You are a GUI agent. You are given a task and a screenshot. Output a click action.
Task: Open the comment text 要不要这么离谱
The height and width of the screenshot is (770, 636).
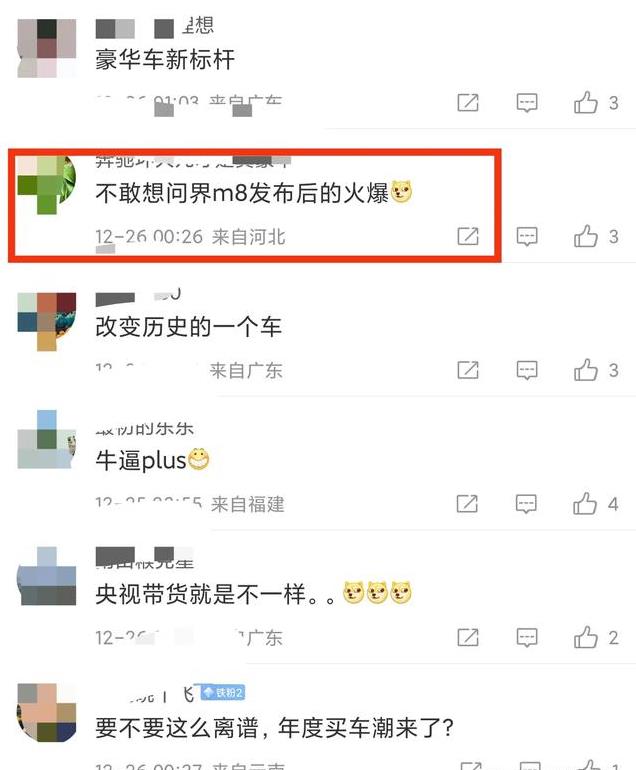274,727
